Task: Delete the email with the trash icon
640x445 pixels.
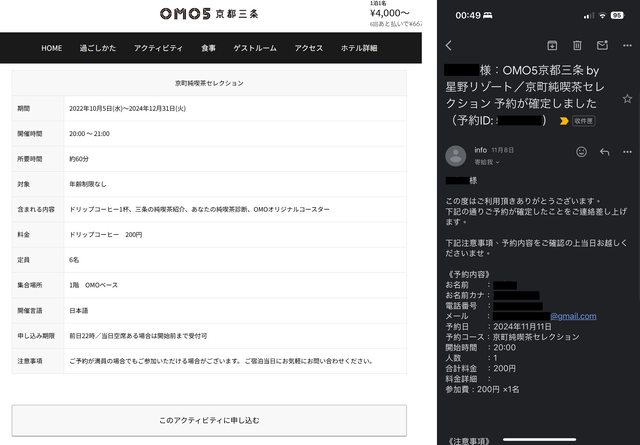Action: tap(577, 45)
